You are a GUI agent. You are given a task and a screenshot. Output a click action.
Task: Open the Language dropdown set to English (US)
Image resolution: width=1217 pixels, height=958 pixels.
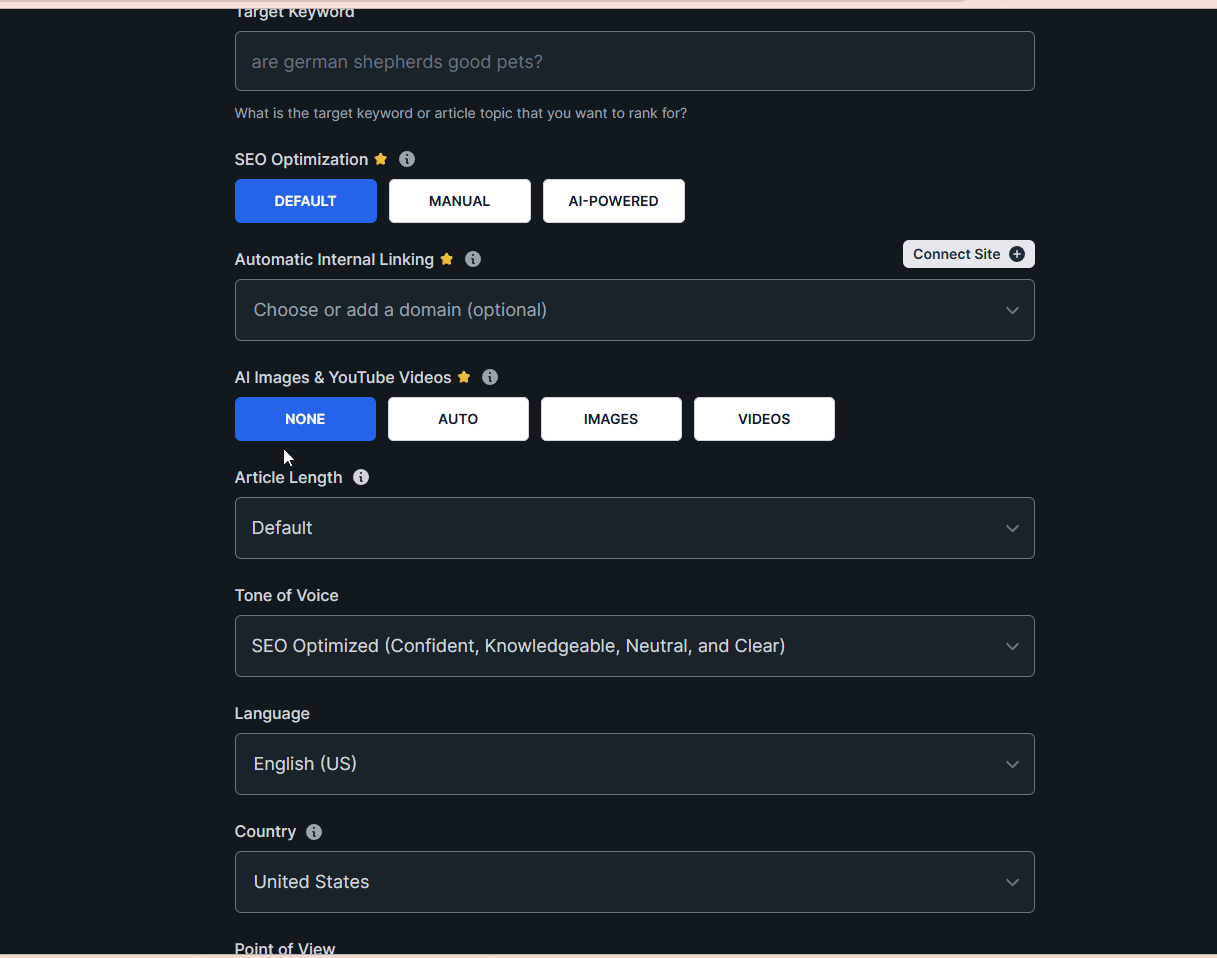[x=634, y=764]
